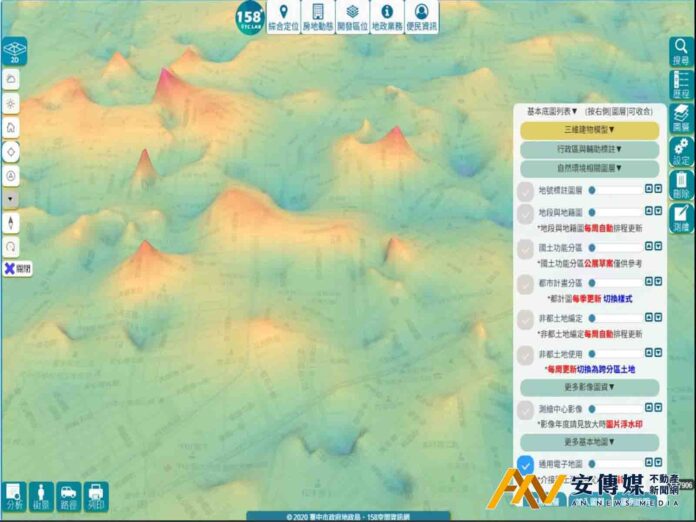The height and width of the screenshot is (522, 696).
Task: Click the 圖片浮水印 red text
Action: coord(624,424)
